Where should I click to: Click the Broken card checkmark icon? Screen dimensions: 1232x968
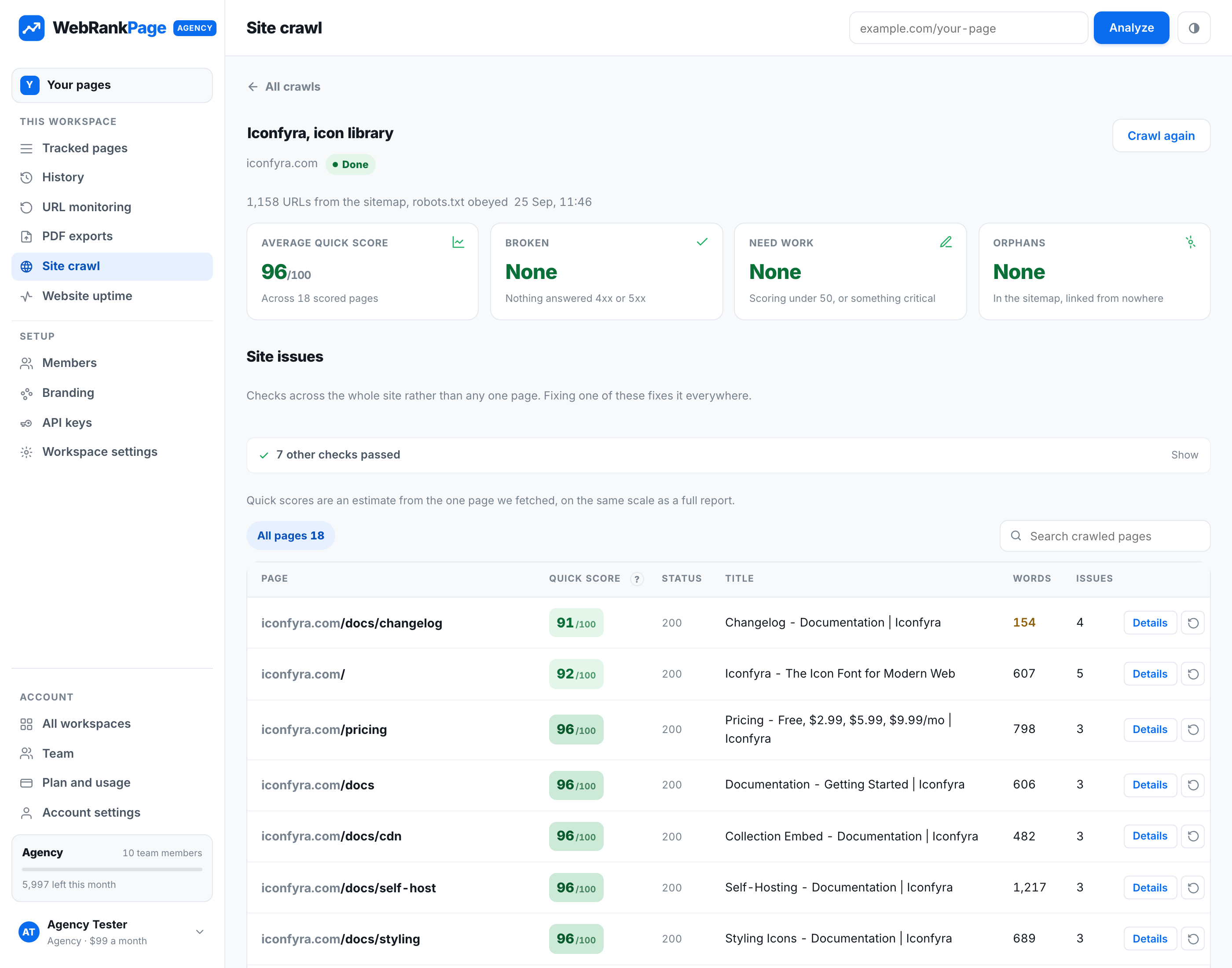click(x=701, y=242)
